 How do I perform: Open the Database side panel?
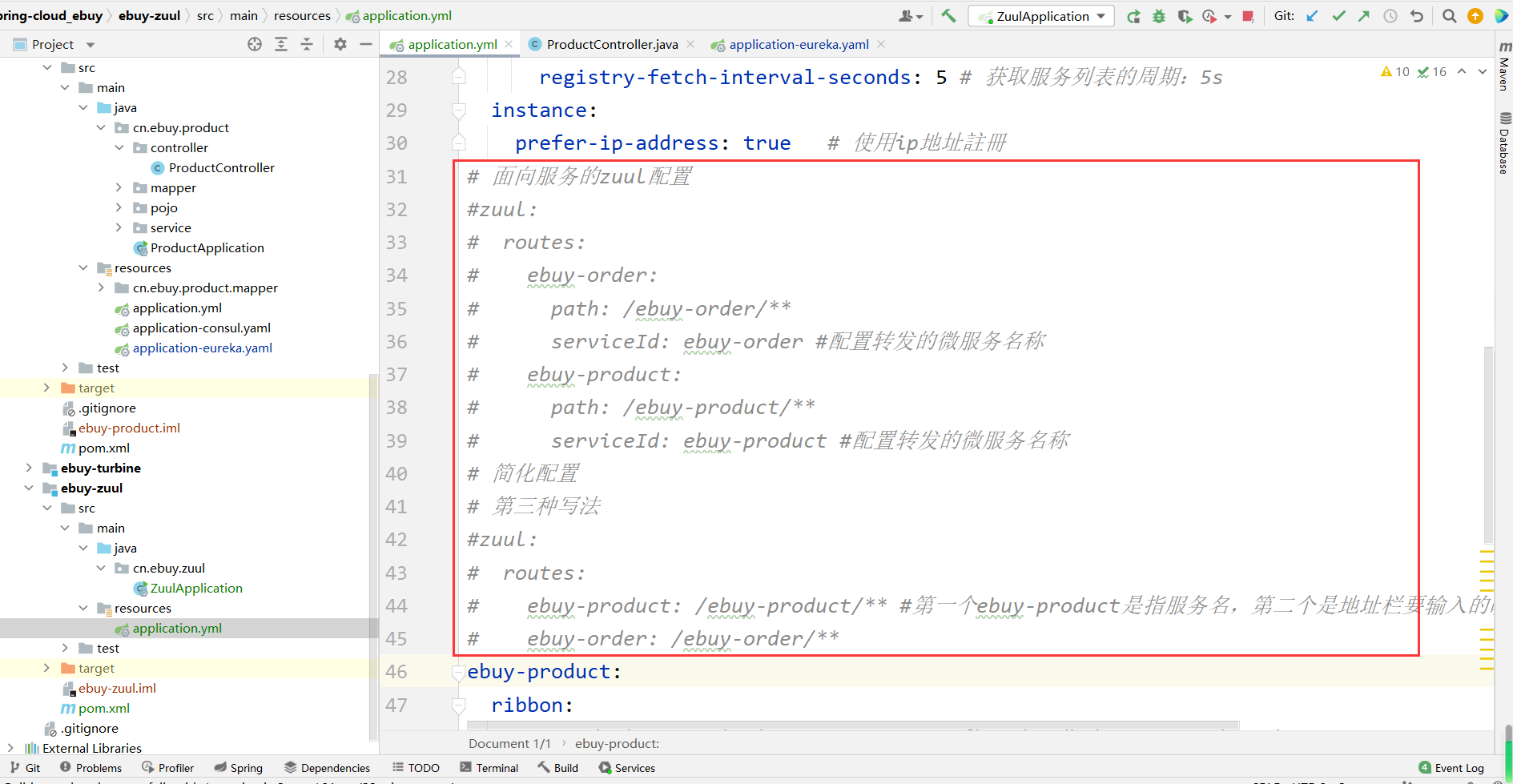[x=1504, y=143]
